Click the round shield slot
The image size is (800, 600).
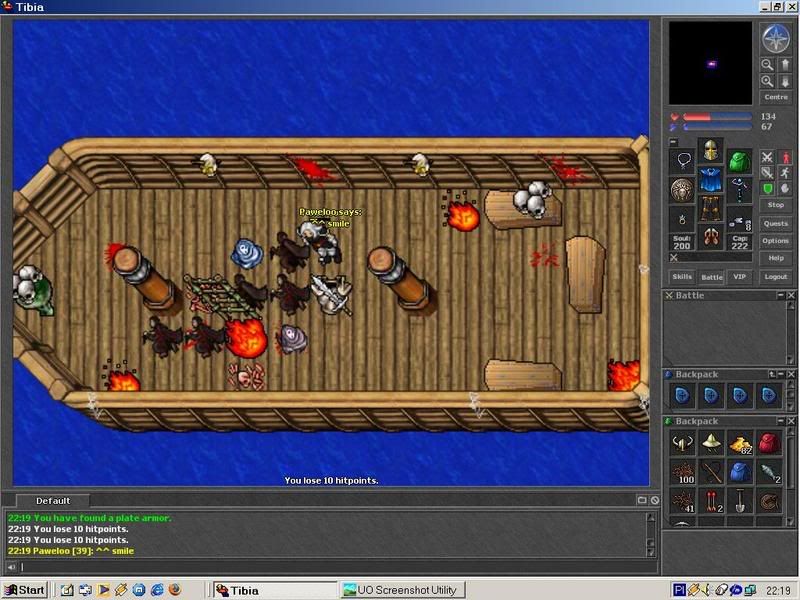[x=682, y=190]
